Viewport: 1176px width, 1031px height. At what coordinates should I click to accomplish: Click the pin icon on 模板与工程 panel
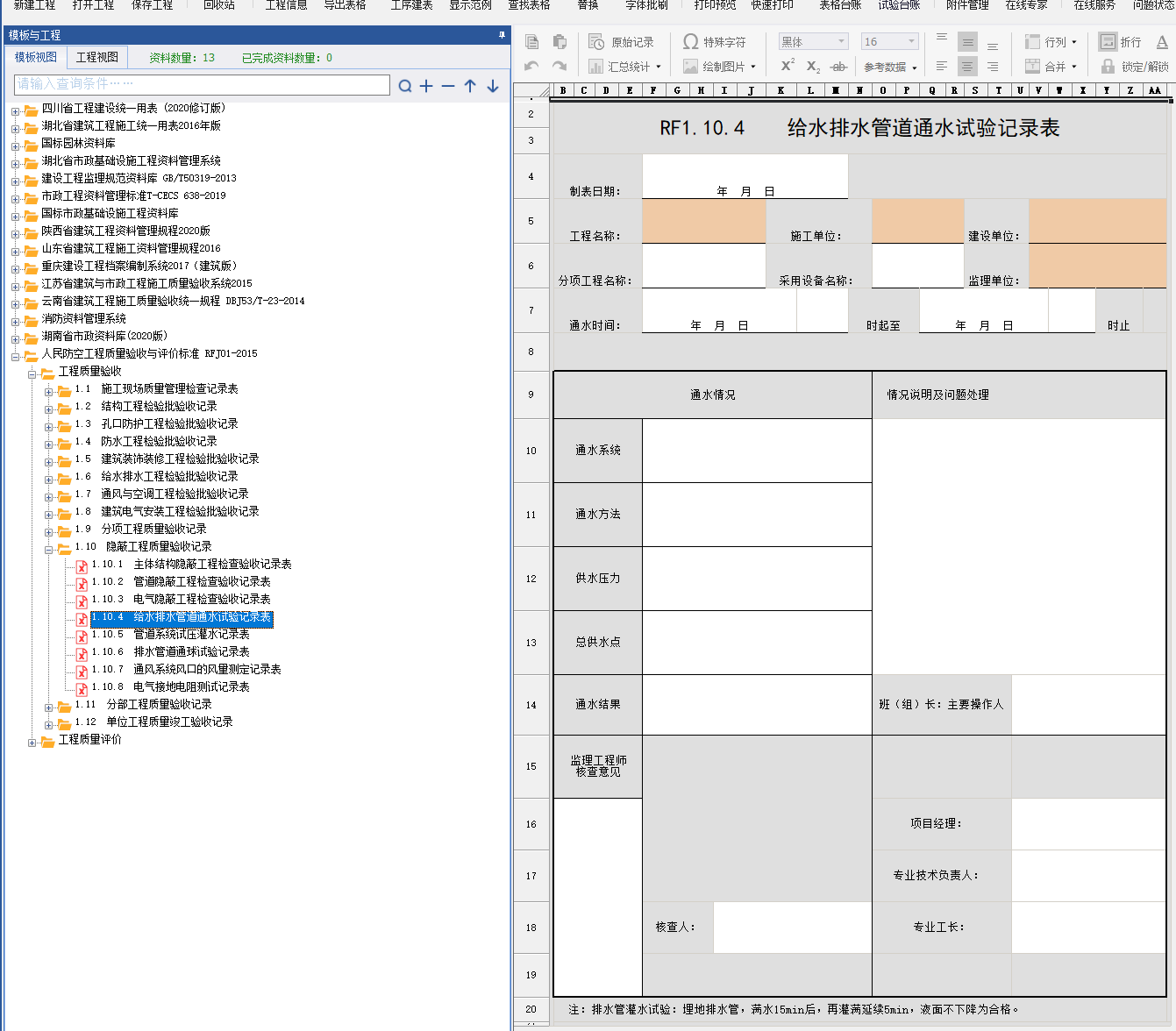pos(502,35)
